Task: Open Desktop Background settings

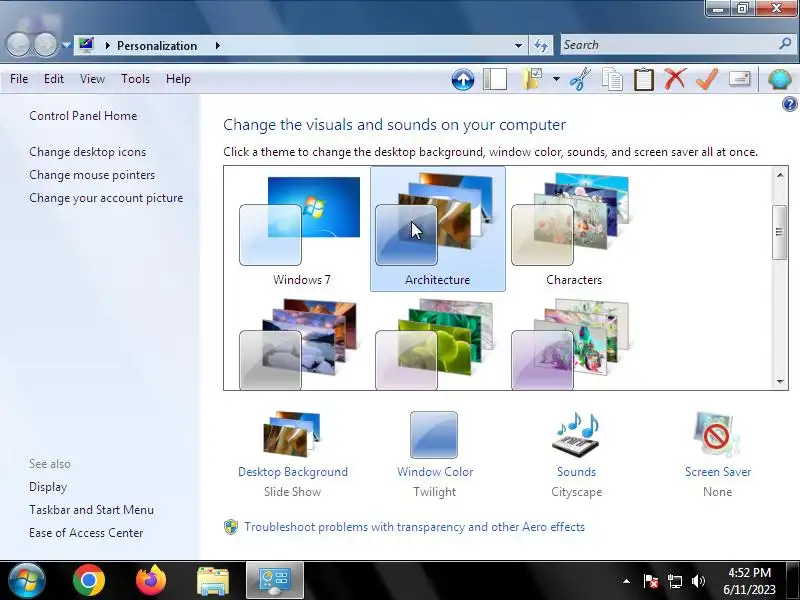Action: [293, 454]
